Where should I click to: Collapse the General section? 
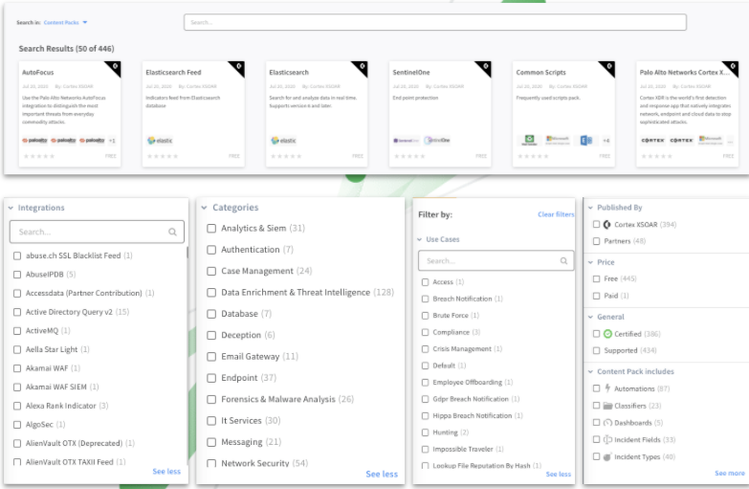point(590,317)
